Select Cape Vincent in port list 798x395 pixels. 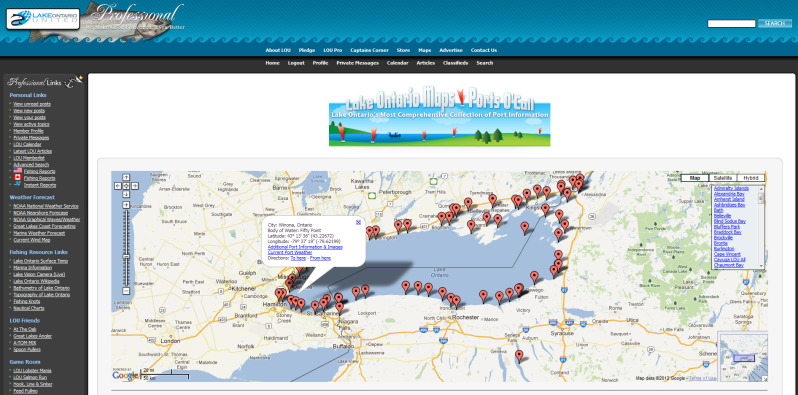click(x=727, y=254)
